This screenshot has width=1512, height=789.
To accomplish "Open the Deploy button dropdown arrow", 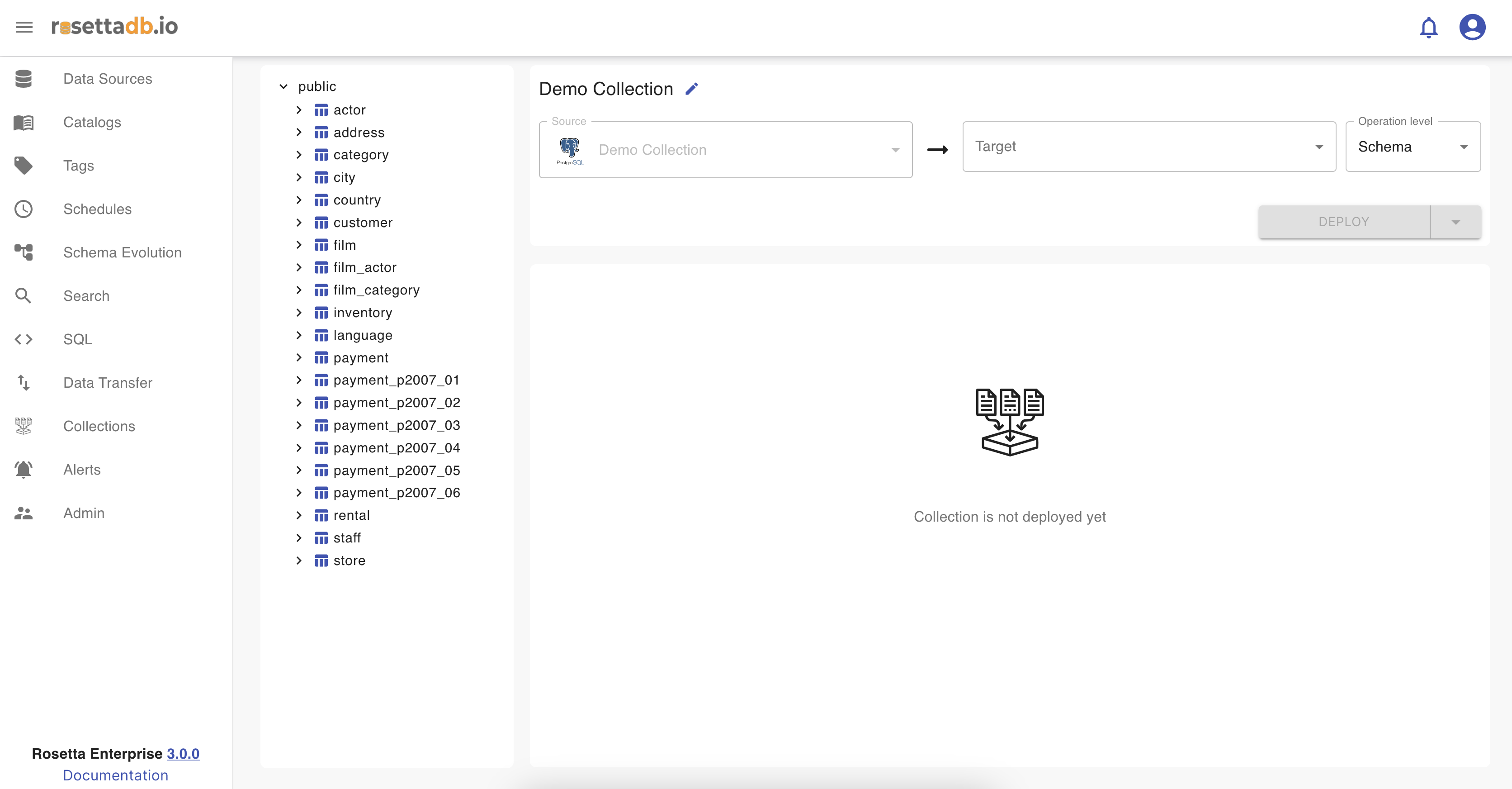I will [x=1455, y=222].
